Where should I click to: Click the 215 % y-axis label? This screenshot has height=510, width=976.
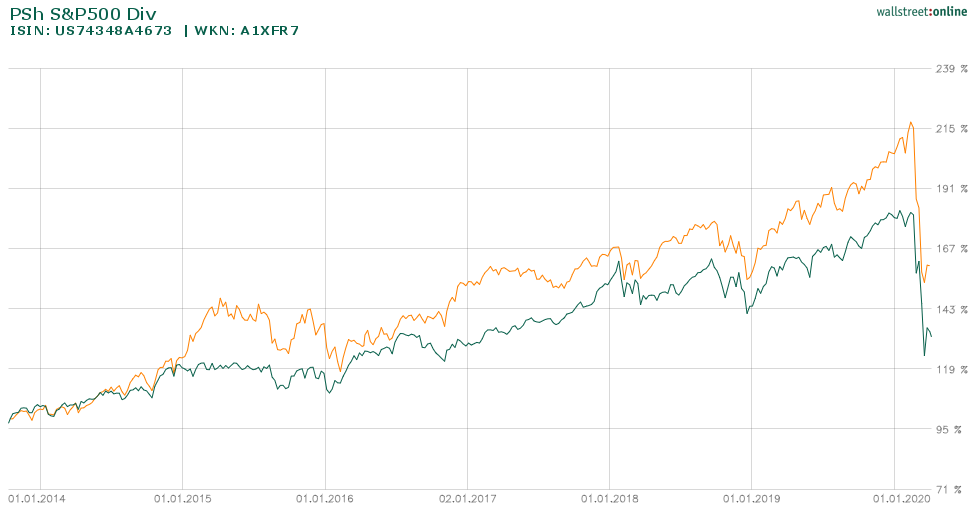(950, 129)
